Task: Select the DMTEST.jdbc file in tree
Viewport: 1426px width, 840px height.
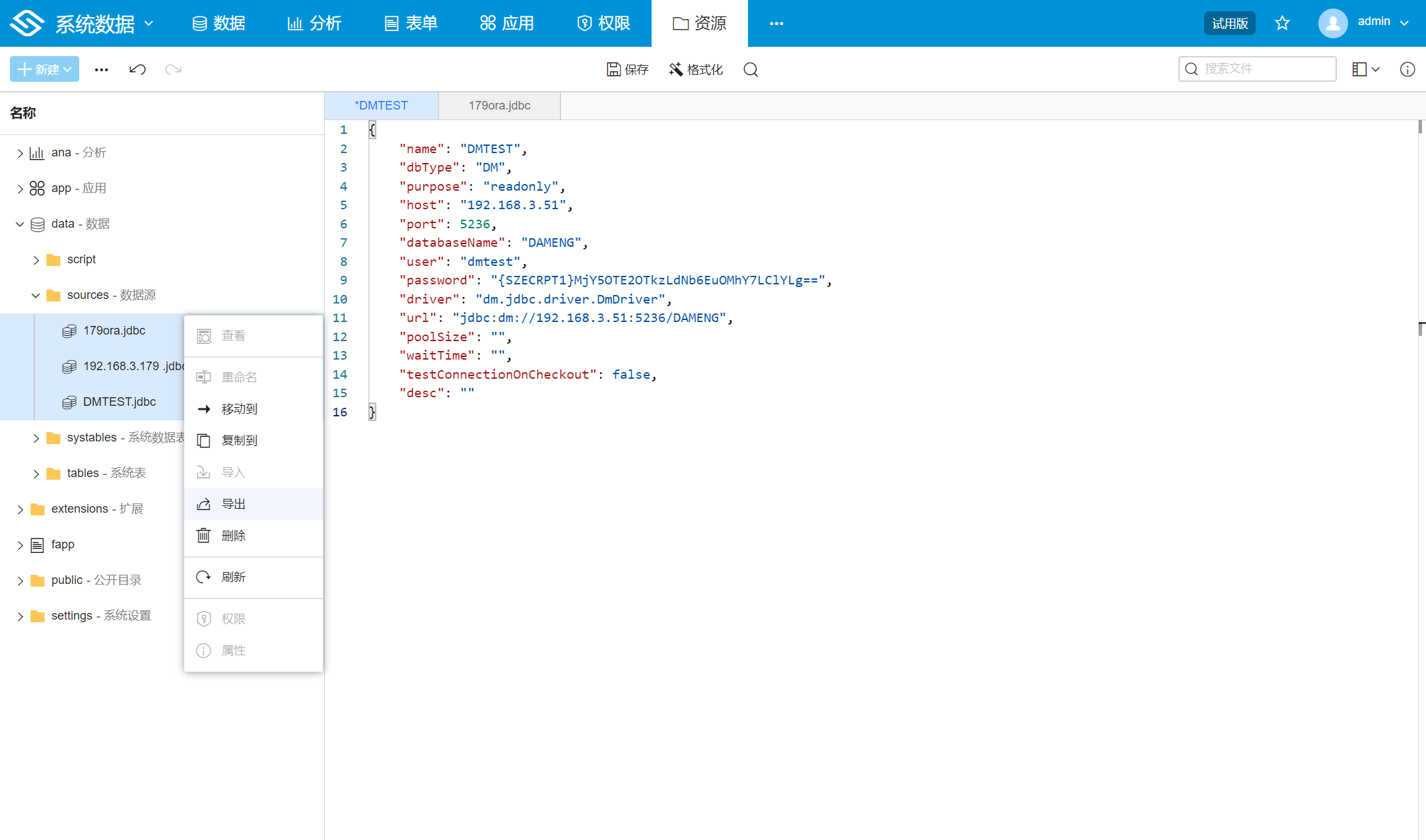Action: (119, 402)
